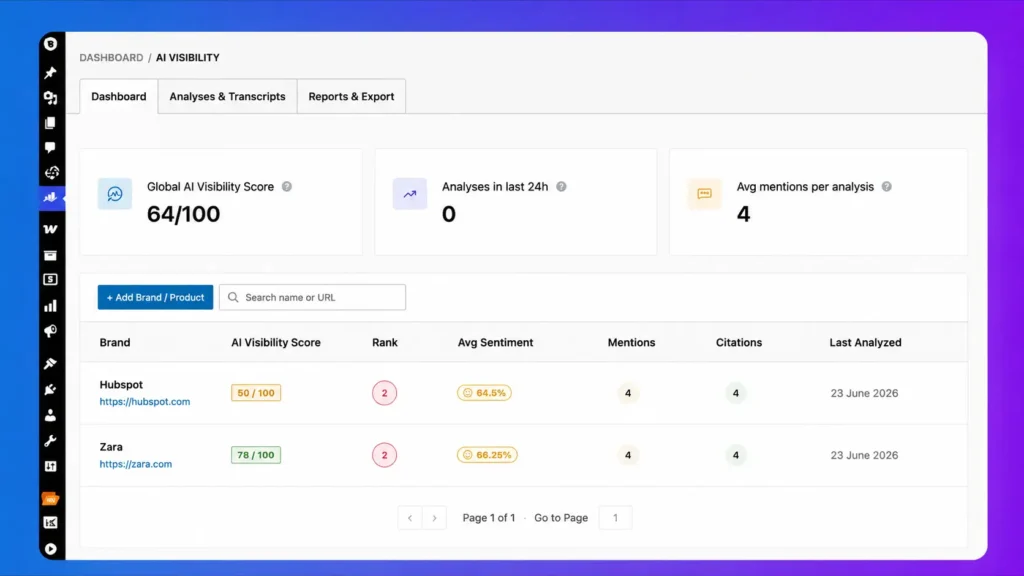Screen dimensions: 1024x576
Task: Click the Mentions column header
Action: tap(632, 342)
